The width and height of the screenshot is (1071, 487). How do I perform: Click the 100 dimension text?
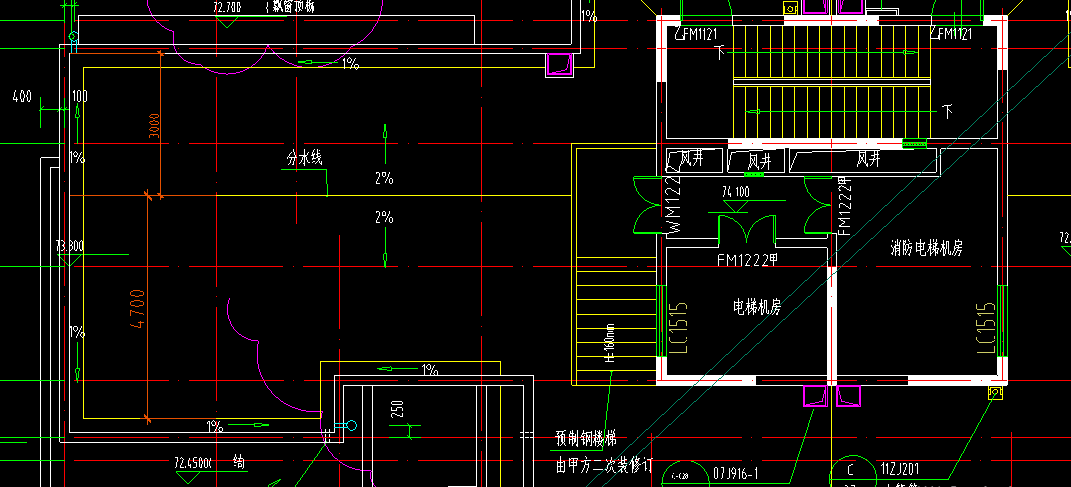[x=79, y=95]
